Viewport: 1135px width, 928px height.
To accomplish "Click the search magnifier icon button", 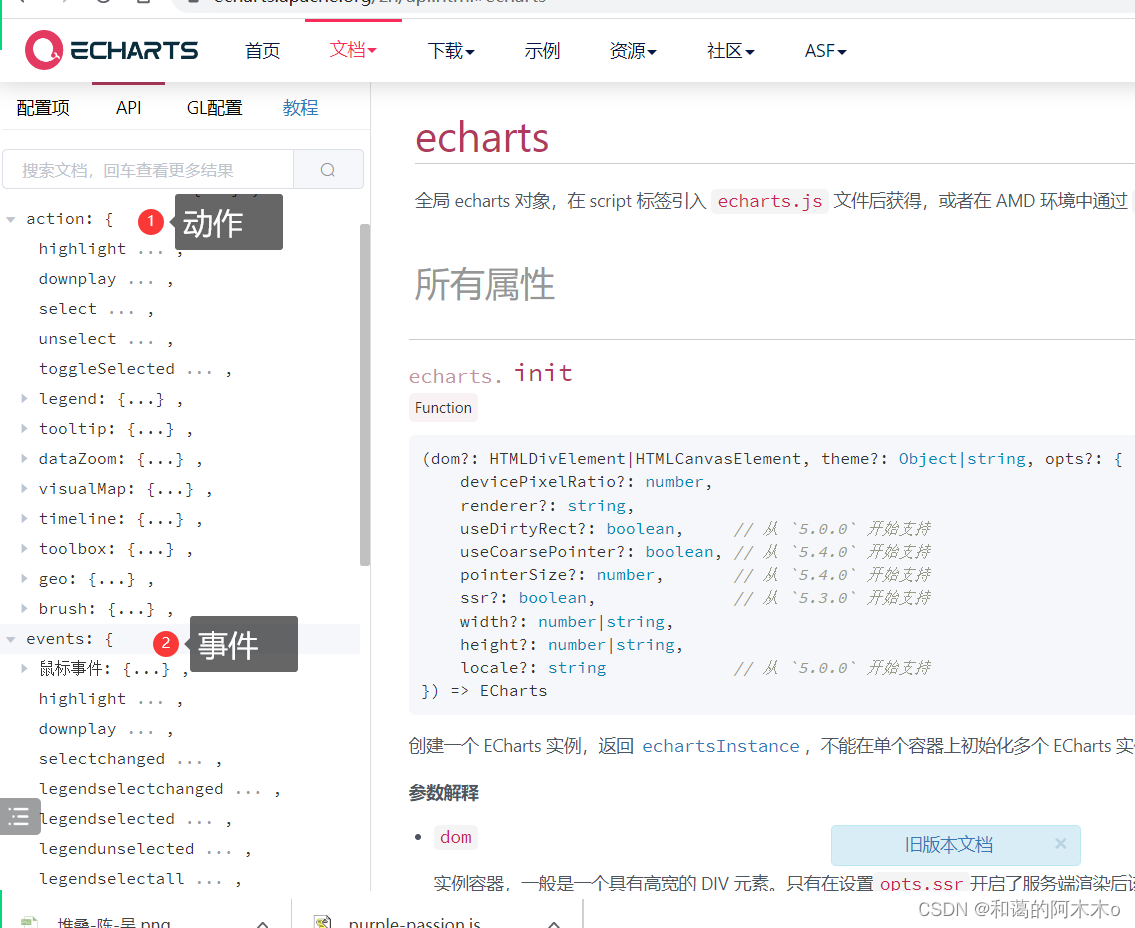I will pos(328,169).
